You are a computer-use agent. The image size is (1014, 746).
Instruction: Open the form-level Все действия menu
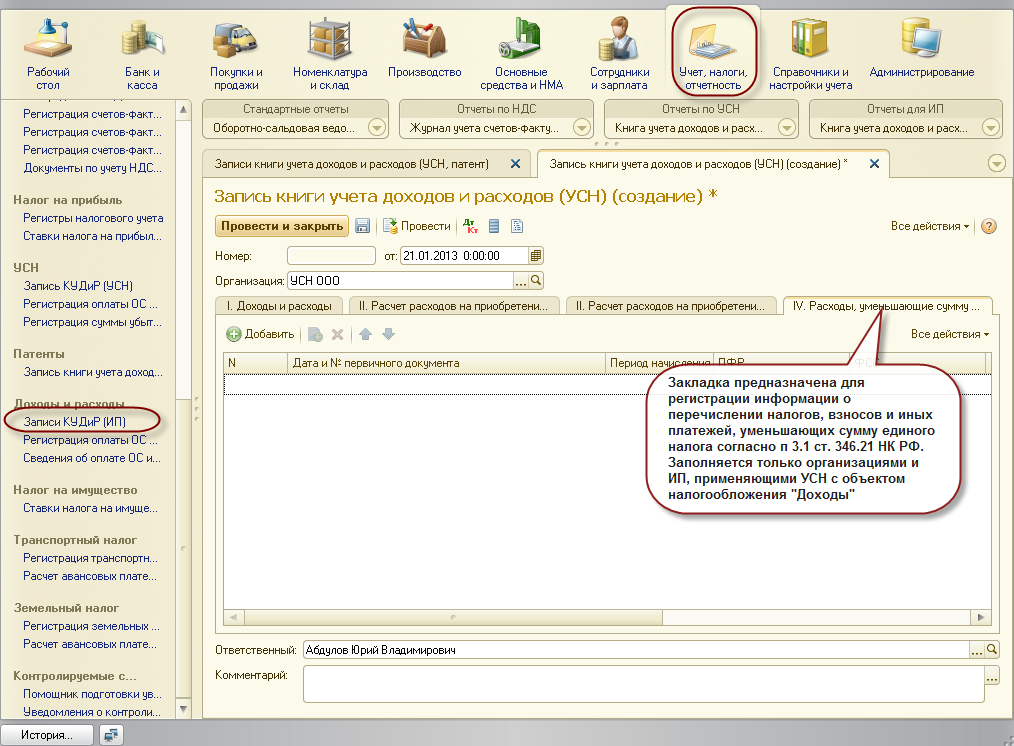930,227
